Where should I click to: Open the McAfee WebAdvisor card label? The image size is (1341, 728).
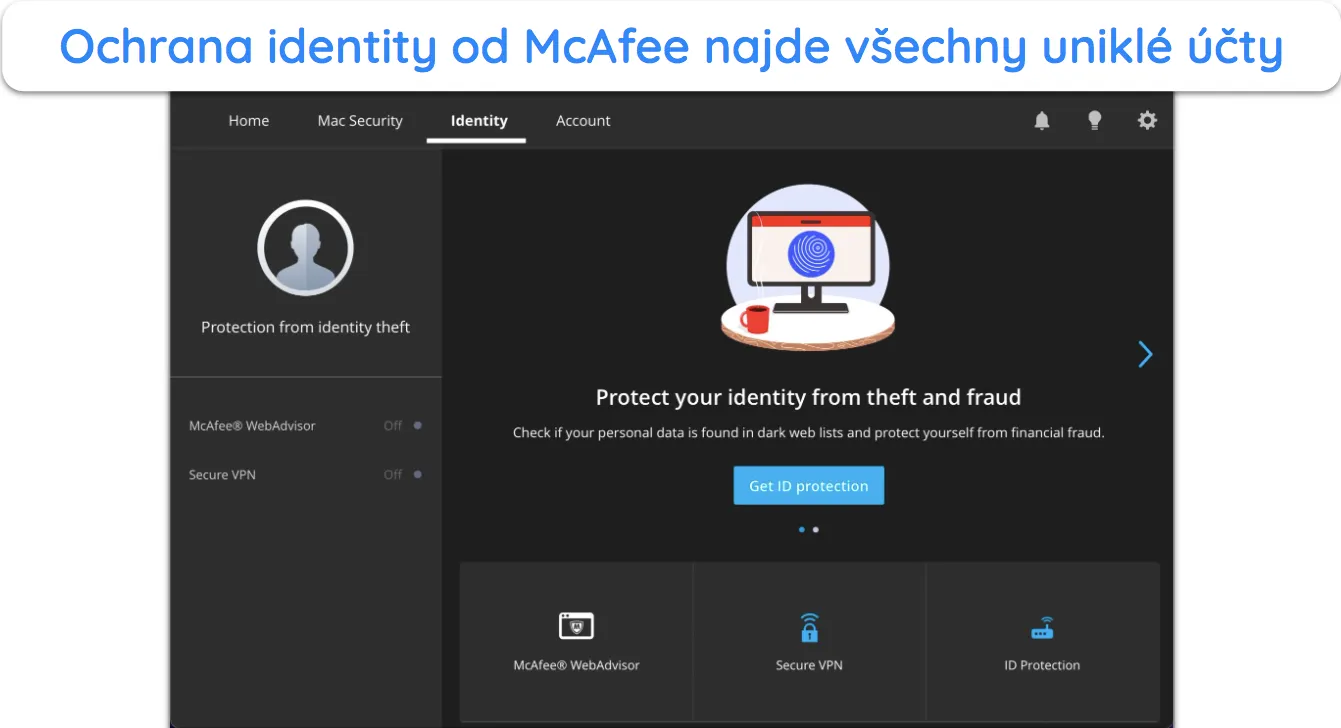point(576,665)
